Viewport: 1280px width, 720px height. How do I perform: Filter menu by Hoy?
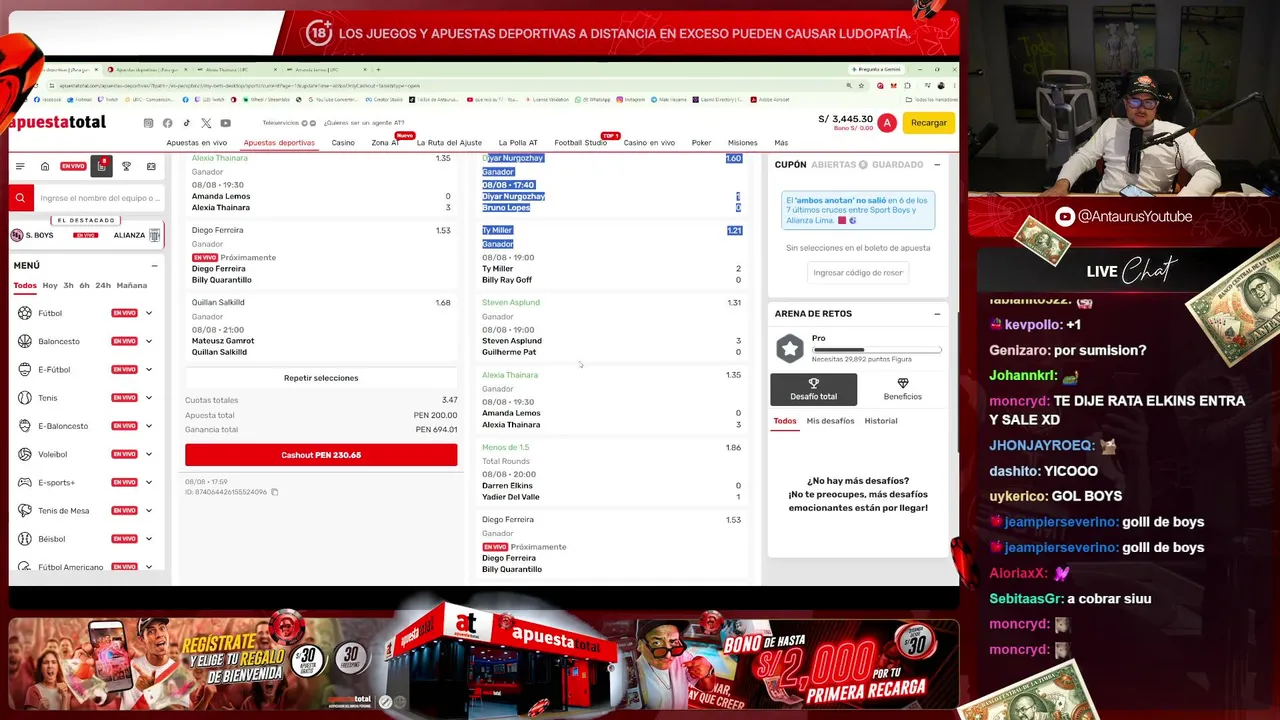click(x=50, y=285)
